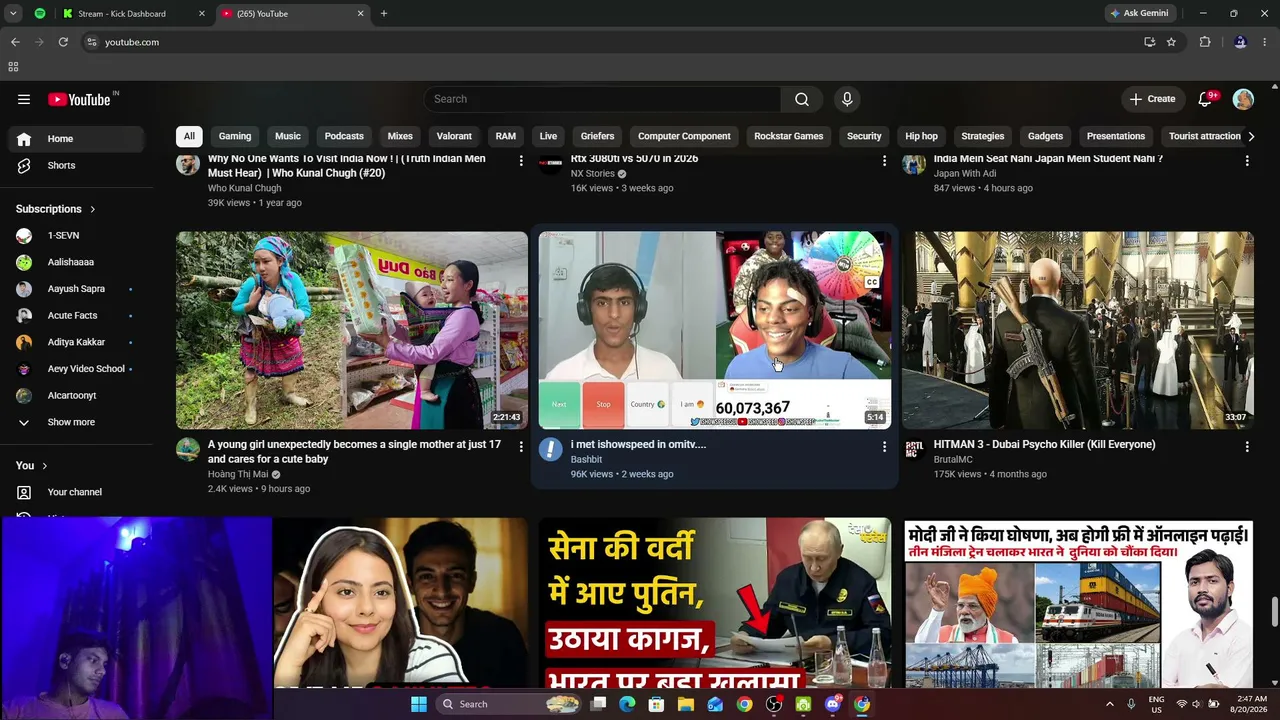Open the install app icon in address bar
Screen dimensions: 1280x720
[x=1149, y=42]
